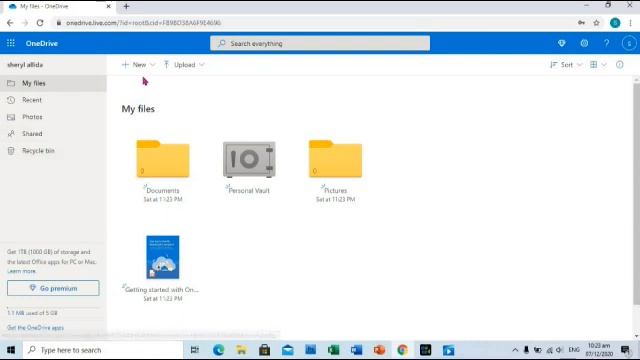Open the details info pane icon
Image resolution: width=640 pixels, height=360 pixels.
point(620,64)
